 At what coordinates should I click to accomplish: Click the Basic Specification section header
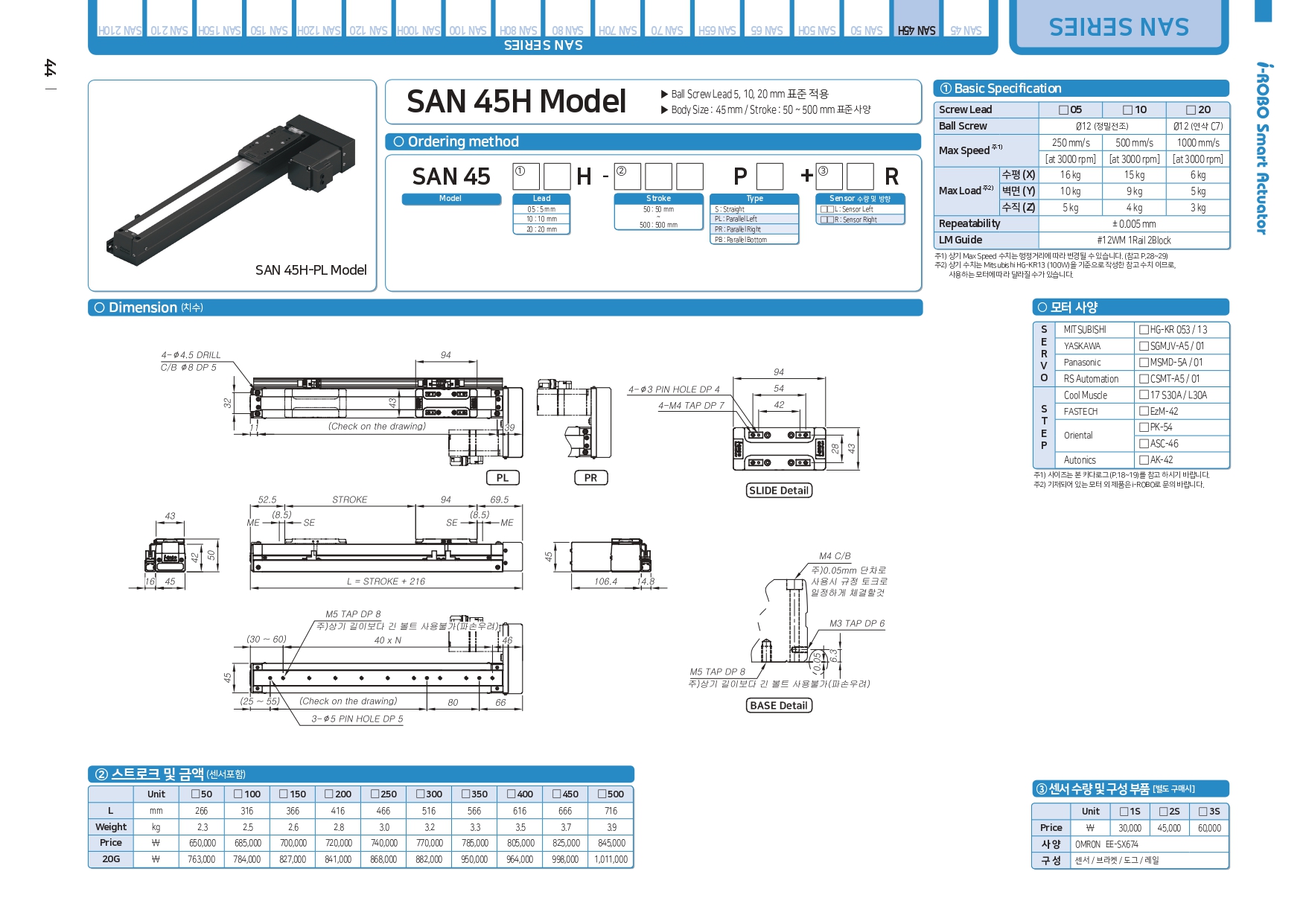pos(1081,89)
